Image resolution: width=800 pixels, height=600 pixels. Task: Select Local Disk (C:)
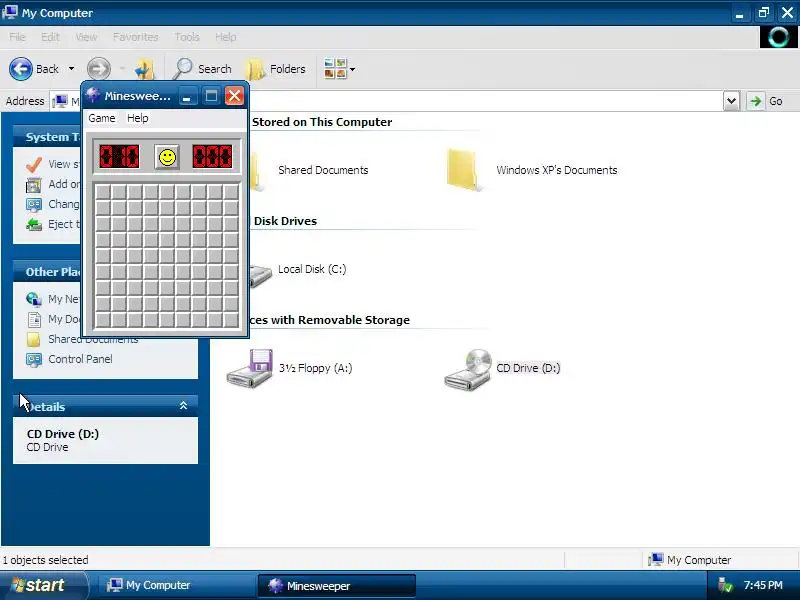(312, 269)
